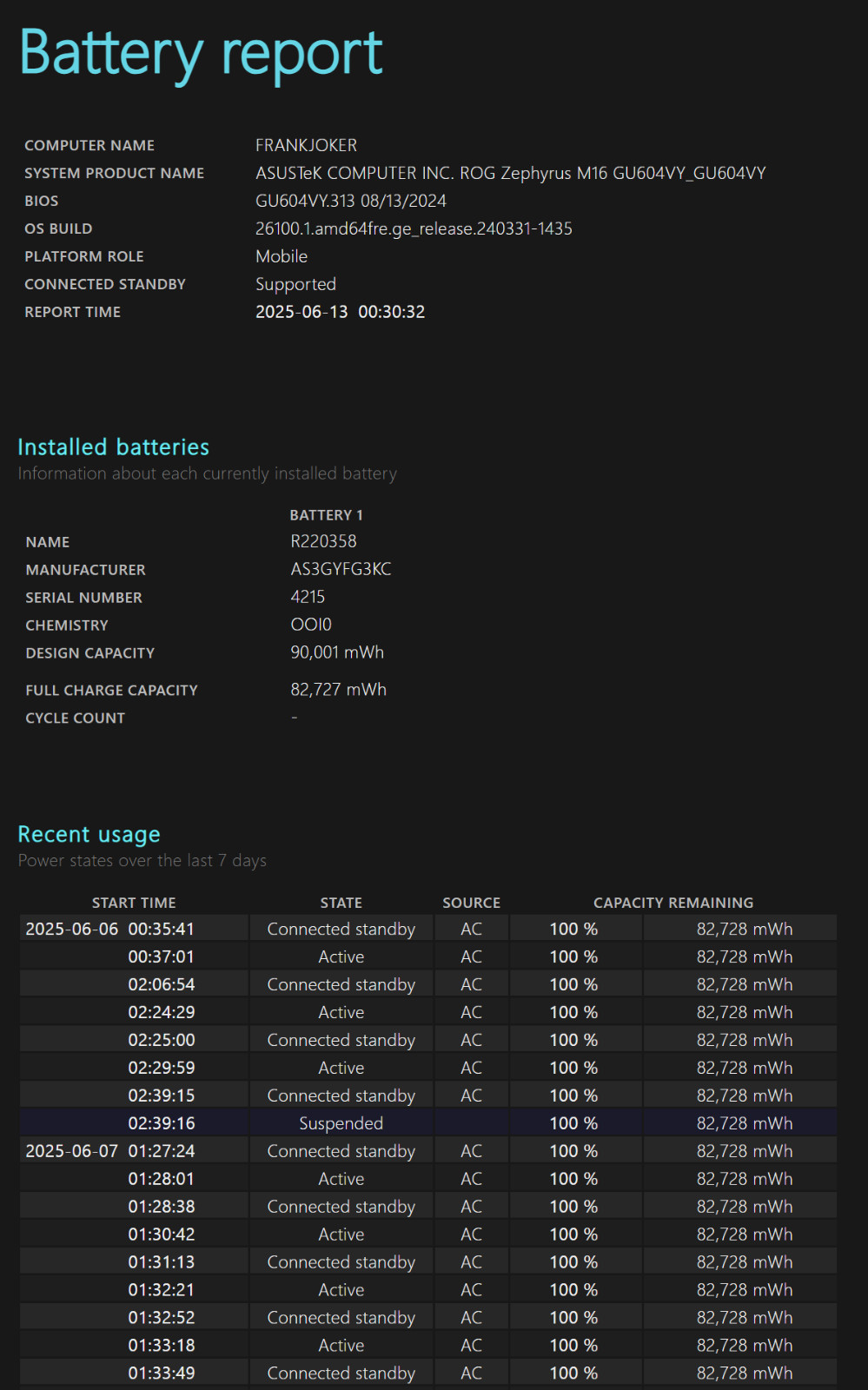Click the SOURCE column header
Screen dimensions: 868x1390
pyautogui.click(x=471, y=903)
